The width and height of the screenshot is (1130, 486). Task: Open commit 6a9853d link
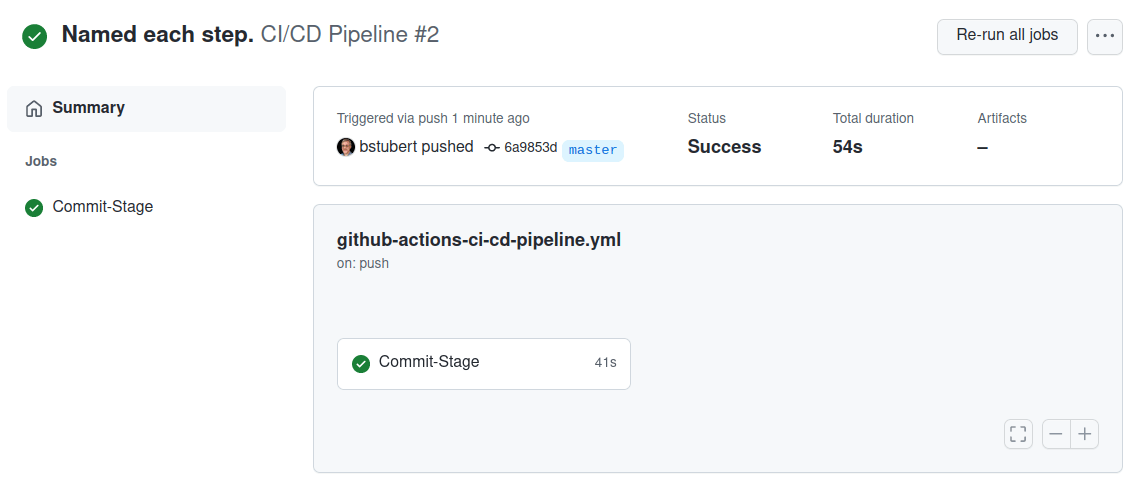coord(530,148)
